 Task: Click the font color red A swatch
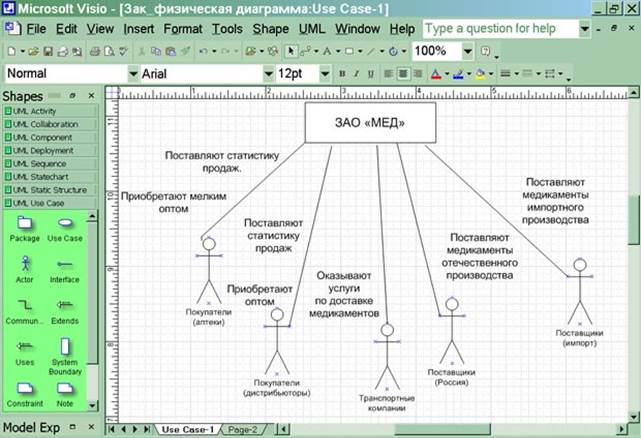click(x=436, y=74)
